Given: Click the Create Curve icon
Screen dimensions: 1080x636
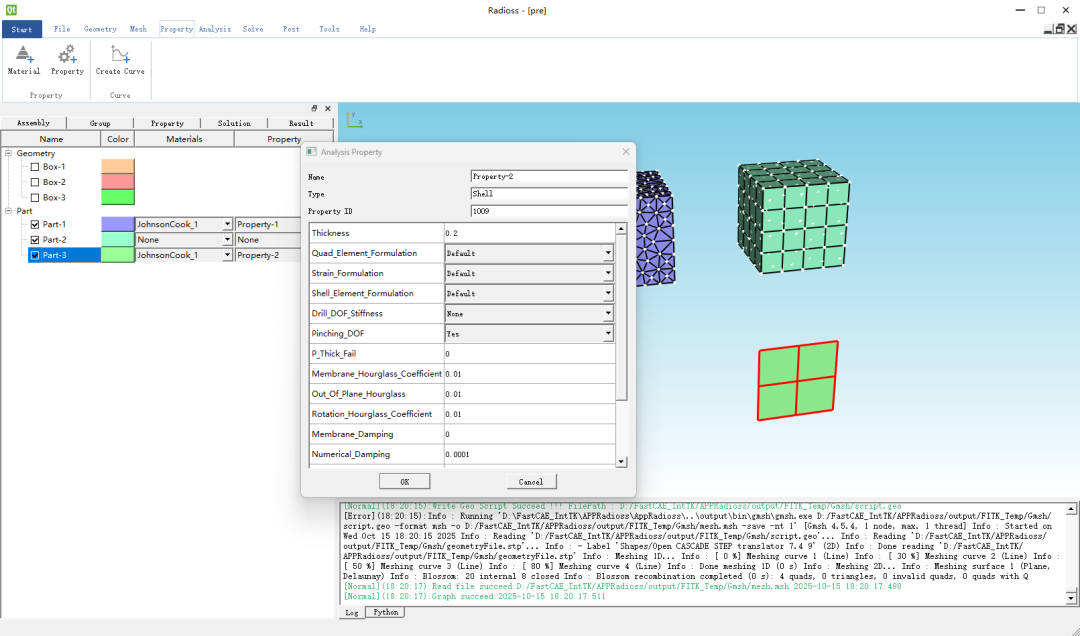Looking at the screenshot, I should pos(120,60).
